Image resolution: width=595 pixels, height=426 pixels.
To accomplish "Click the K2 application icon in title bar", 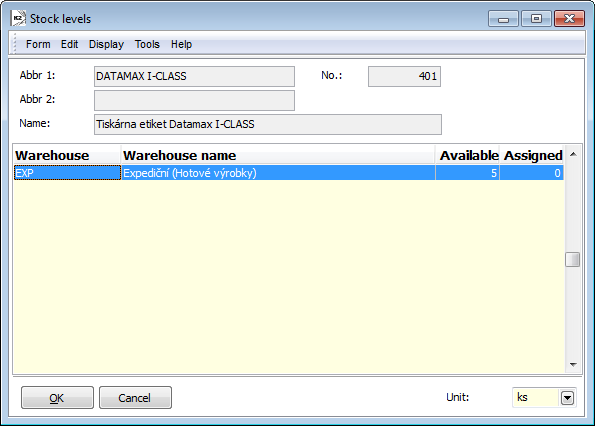I will coord(18,18).
